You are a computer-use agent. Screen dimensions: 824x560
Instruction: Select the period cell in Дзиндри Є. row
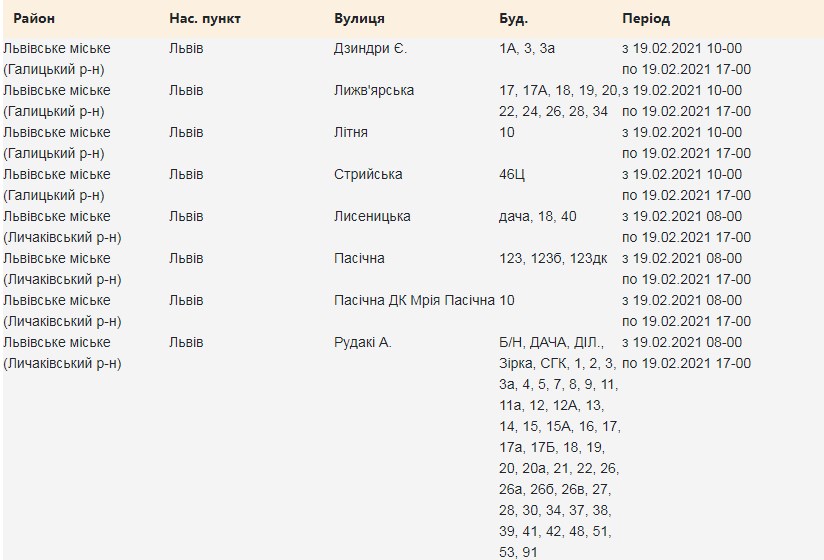tap(686, 58)
